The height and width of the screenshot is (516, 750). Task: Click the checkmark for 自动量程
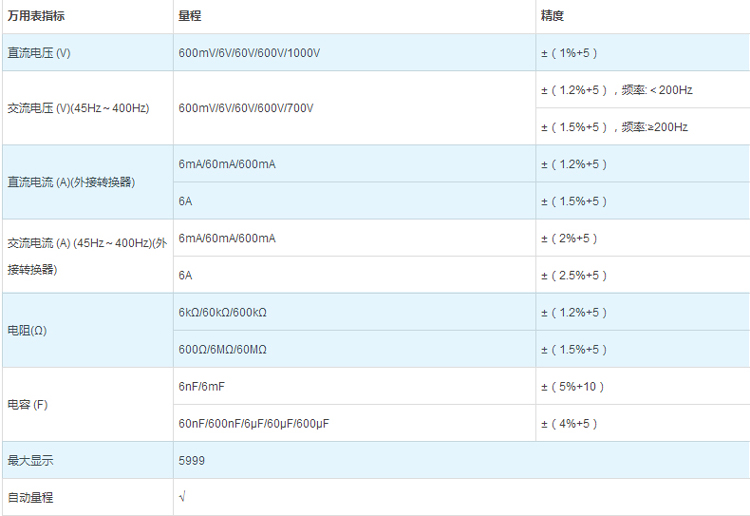(182, 497)
